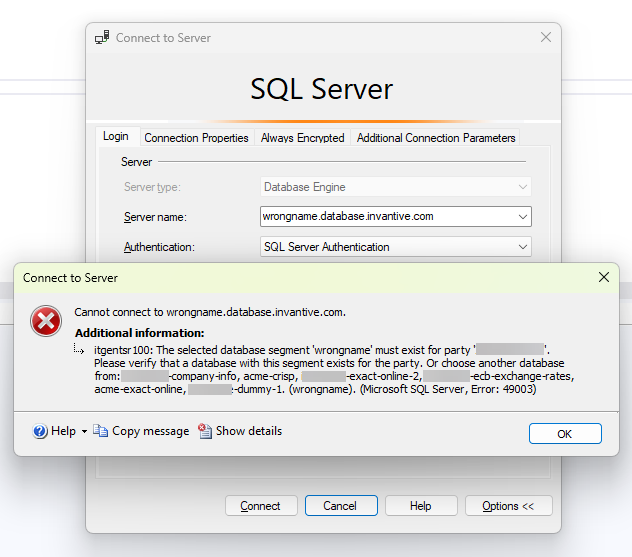Expand the Server name combo box
632x557 pixels.
(523, 217)
